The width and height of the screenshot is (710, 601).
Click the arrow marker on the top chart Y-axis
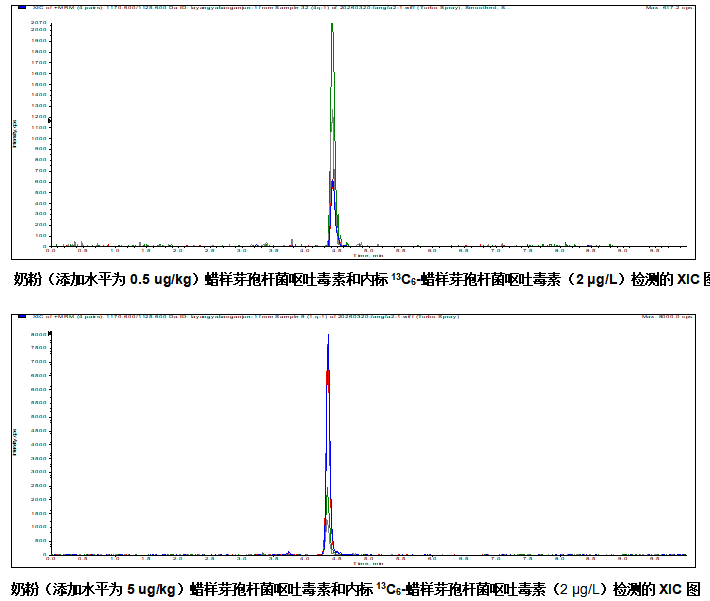tap(48, 120)
